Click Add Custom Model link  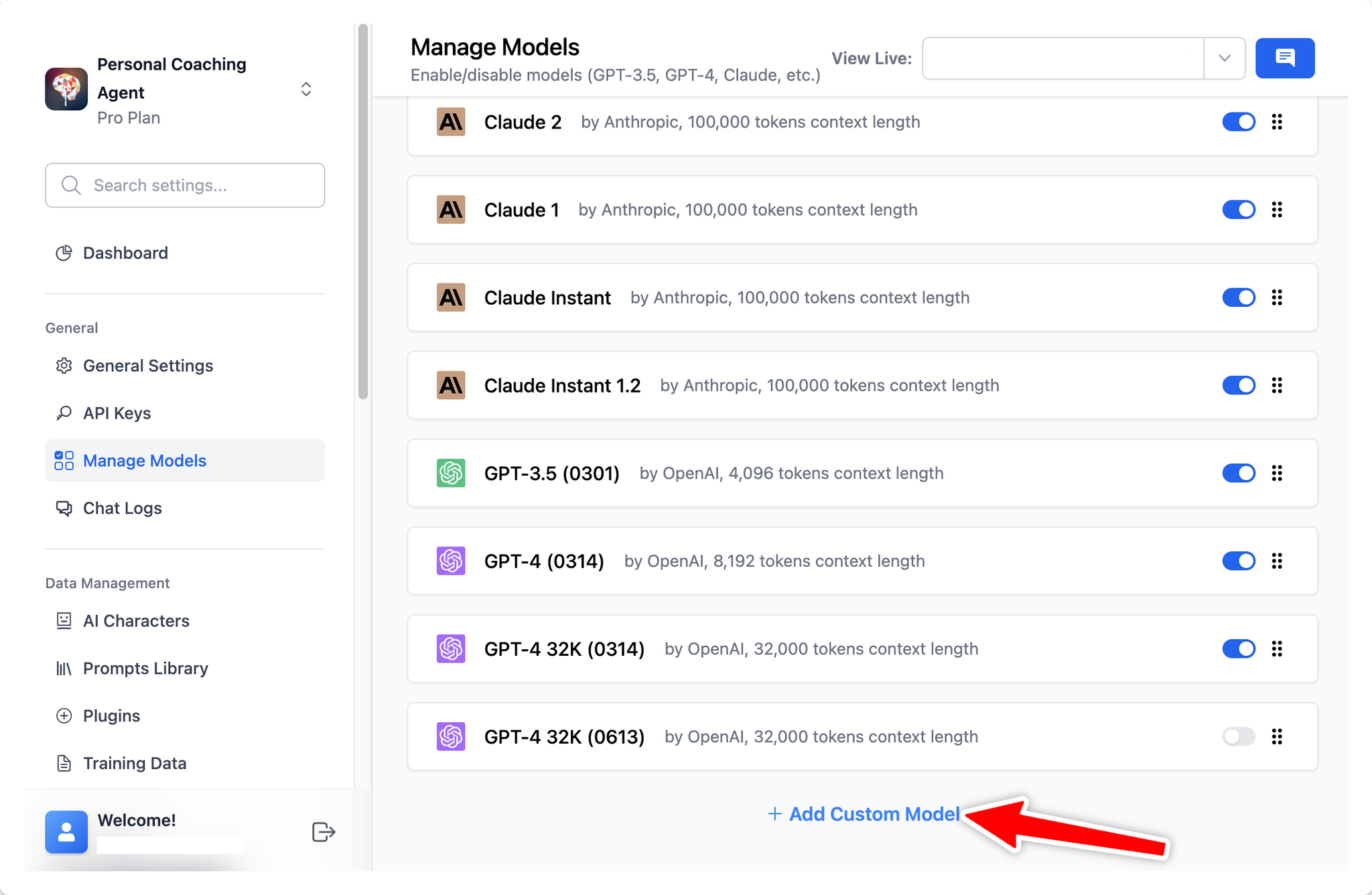pos(864,814)
